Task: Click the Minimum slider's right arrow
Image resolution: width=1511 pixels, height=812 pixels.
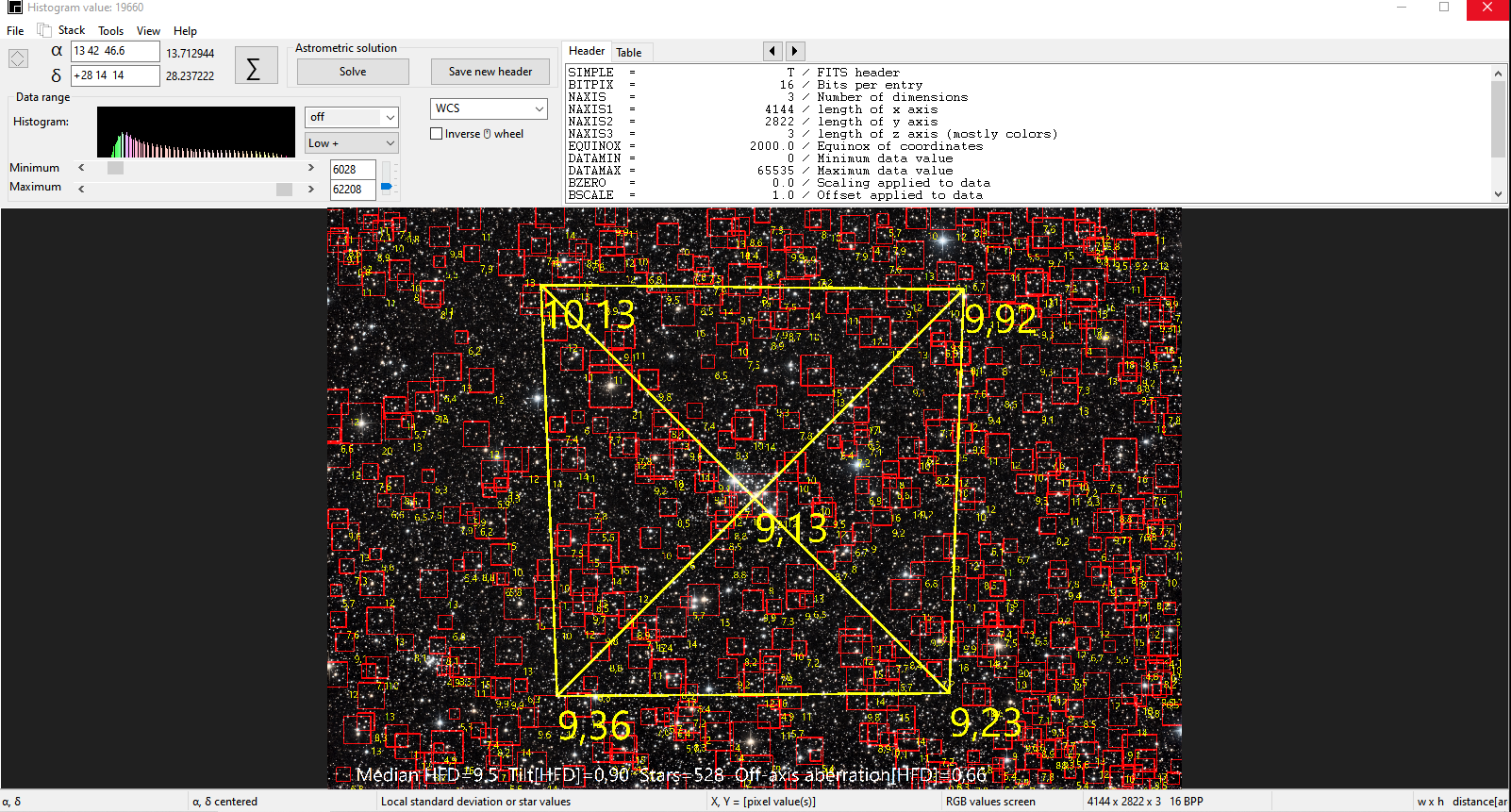Action: pyautogui.click(x=311, y=168)
